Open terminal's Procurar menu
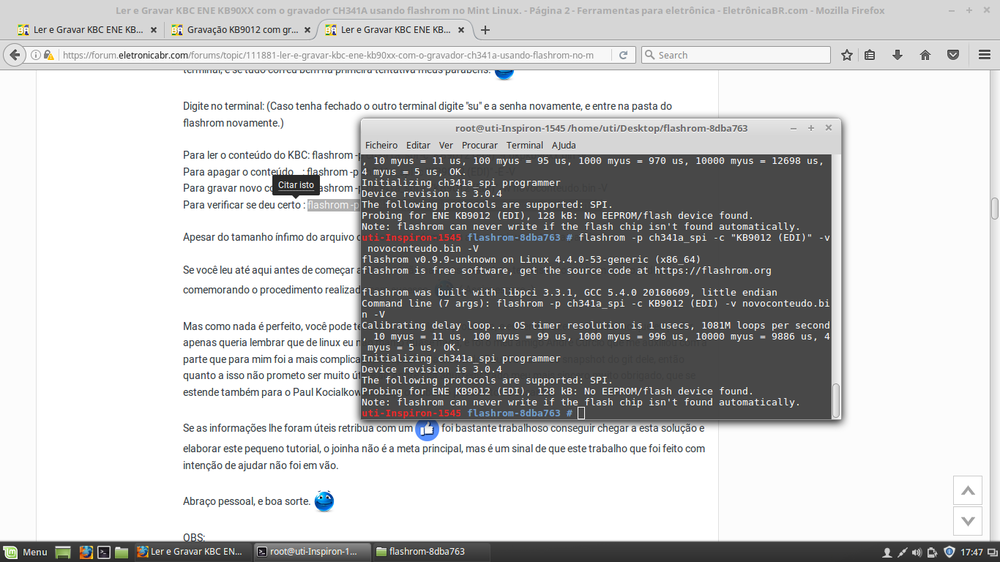The image size is (1000, 562). coord(479,145)
